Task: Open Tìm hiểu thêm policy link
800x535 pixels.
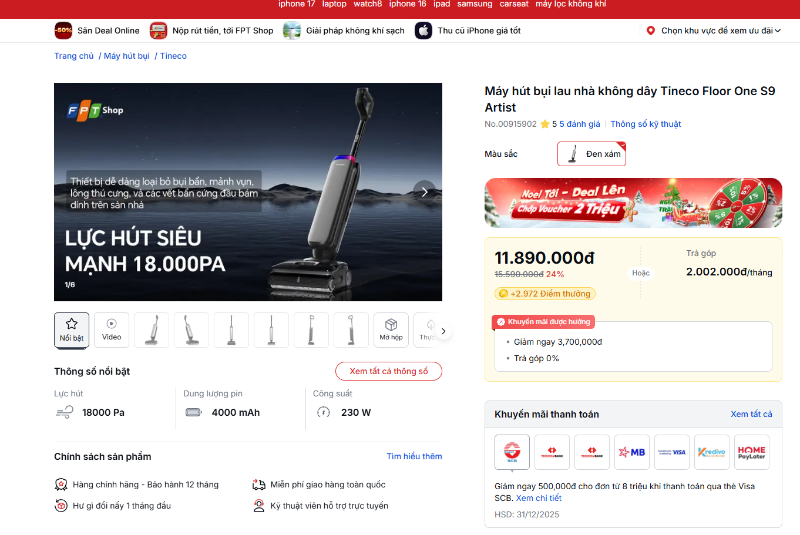Action: point(414,456)
